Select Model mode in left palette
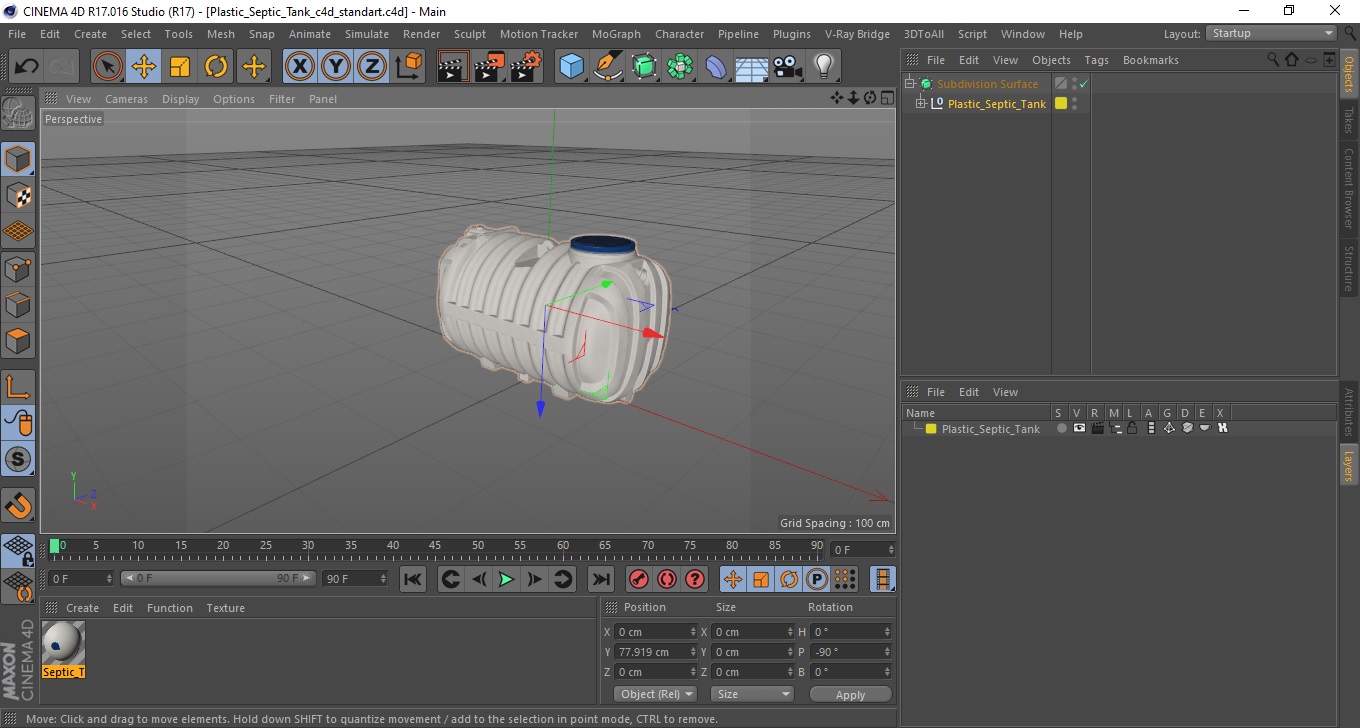Image resolution: width=1360 pixels, height=728 pixels. coord(18,159)
